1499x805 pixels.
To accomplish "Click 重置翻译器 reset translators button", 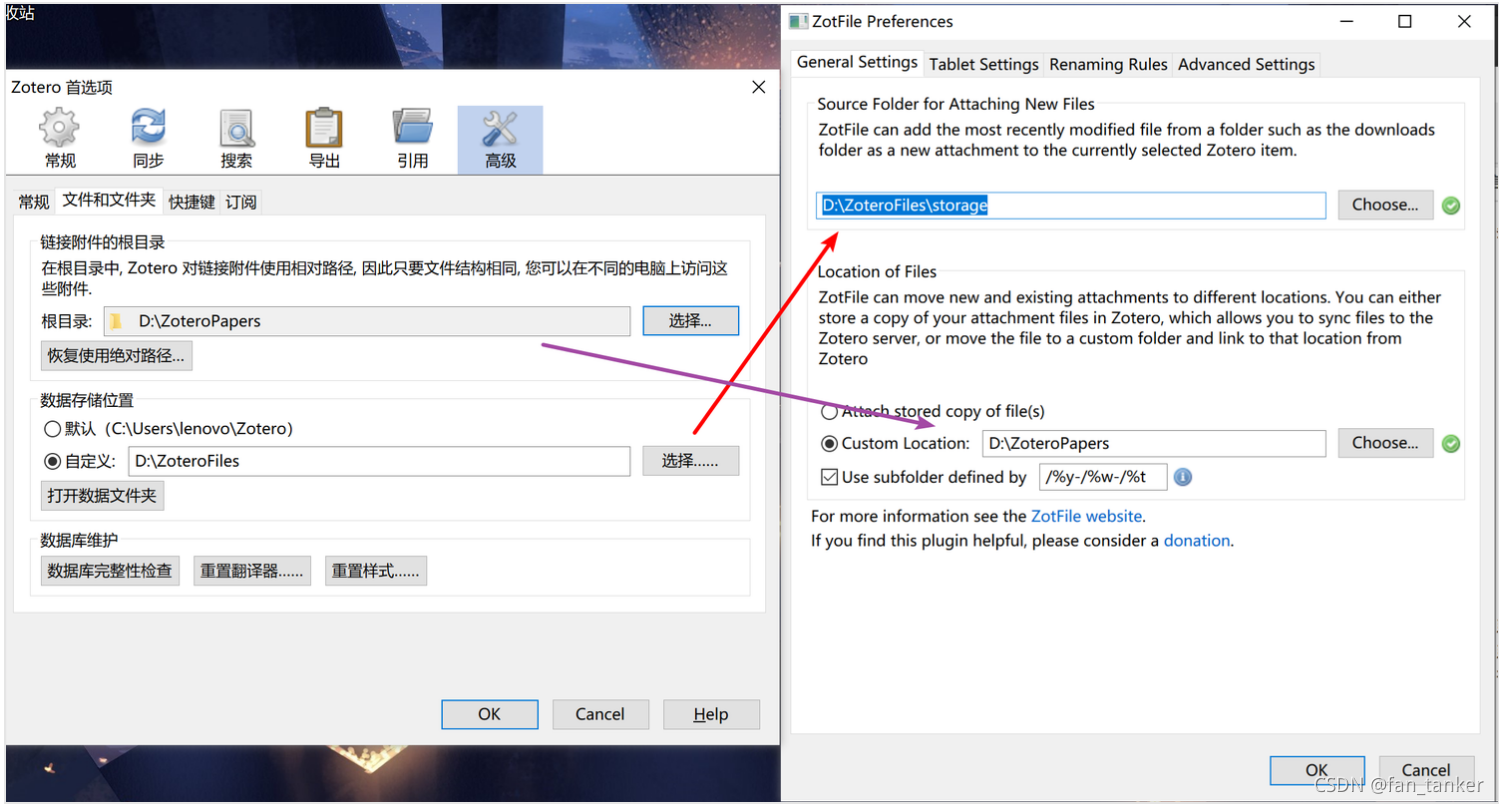I will click(252, 571).
